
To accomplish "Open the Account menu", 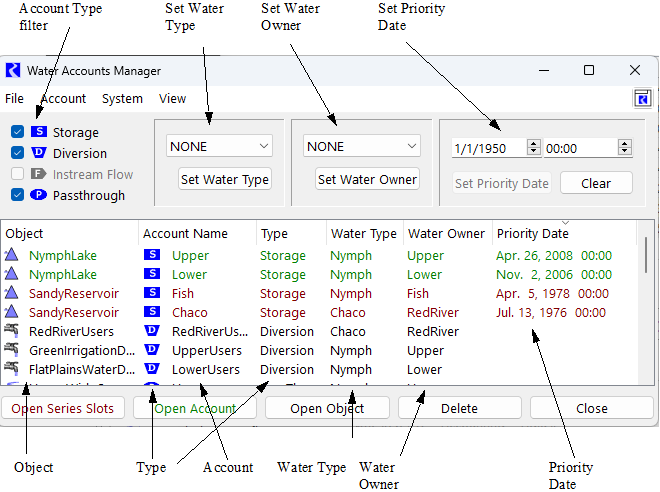I will tap(63, 99).
